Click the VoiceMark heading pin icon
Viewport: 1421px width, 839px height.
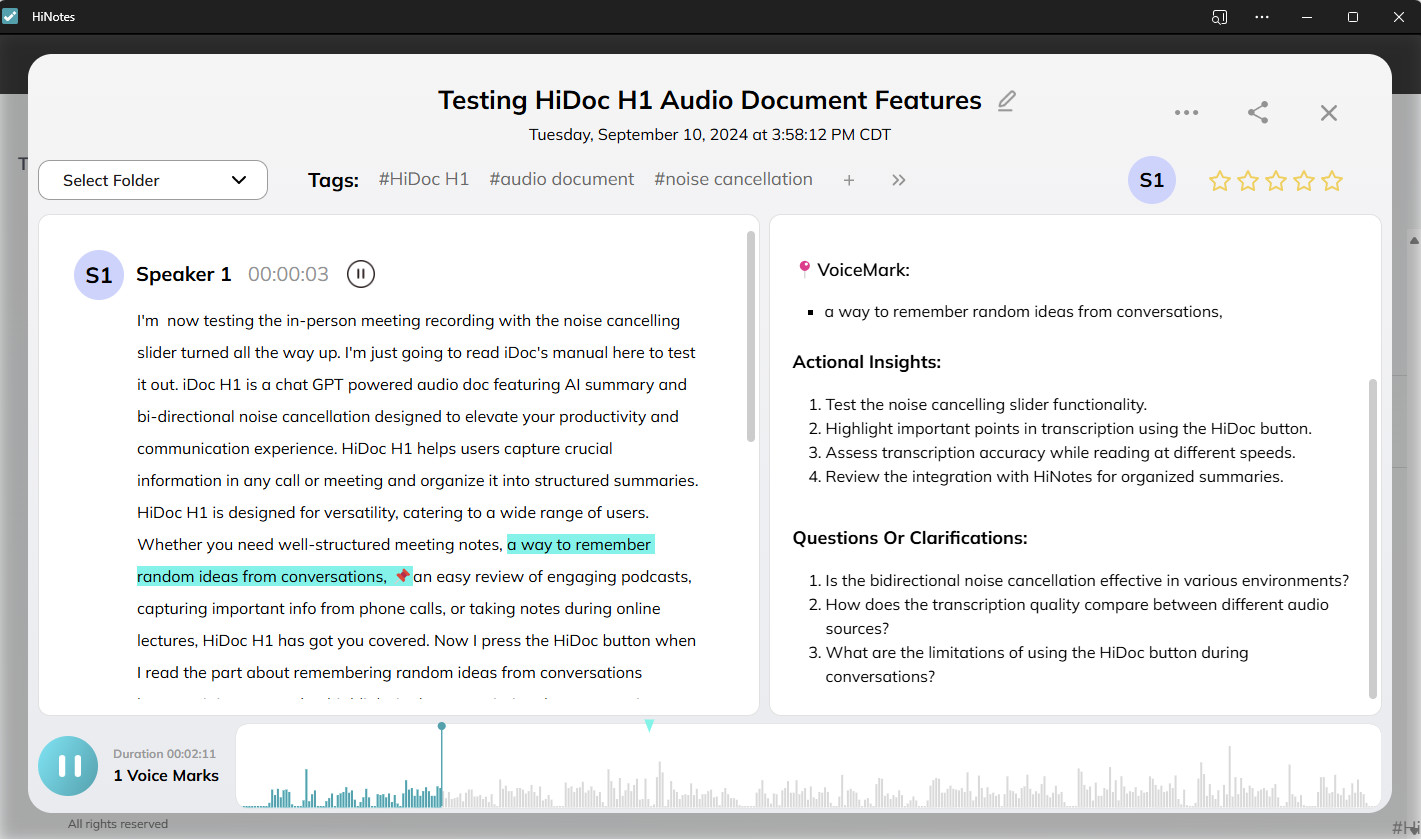(804, 269)
